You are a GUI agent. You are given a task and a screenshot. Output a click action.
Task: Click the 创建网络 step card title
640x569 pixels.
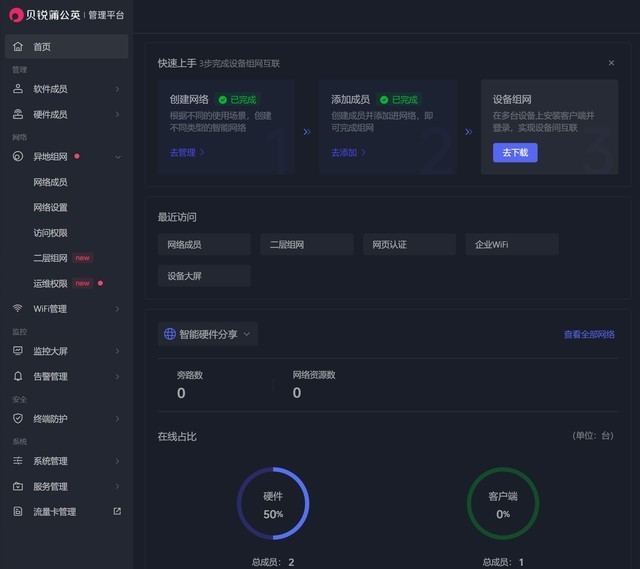189,100
